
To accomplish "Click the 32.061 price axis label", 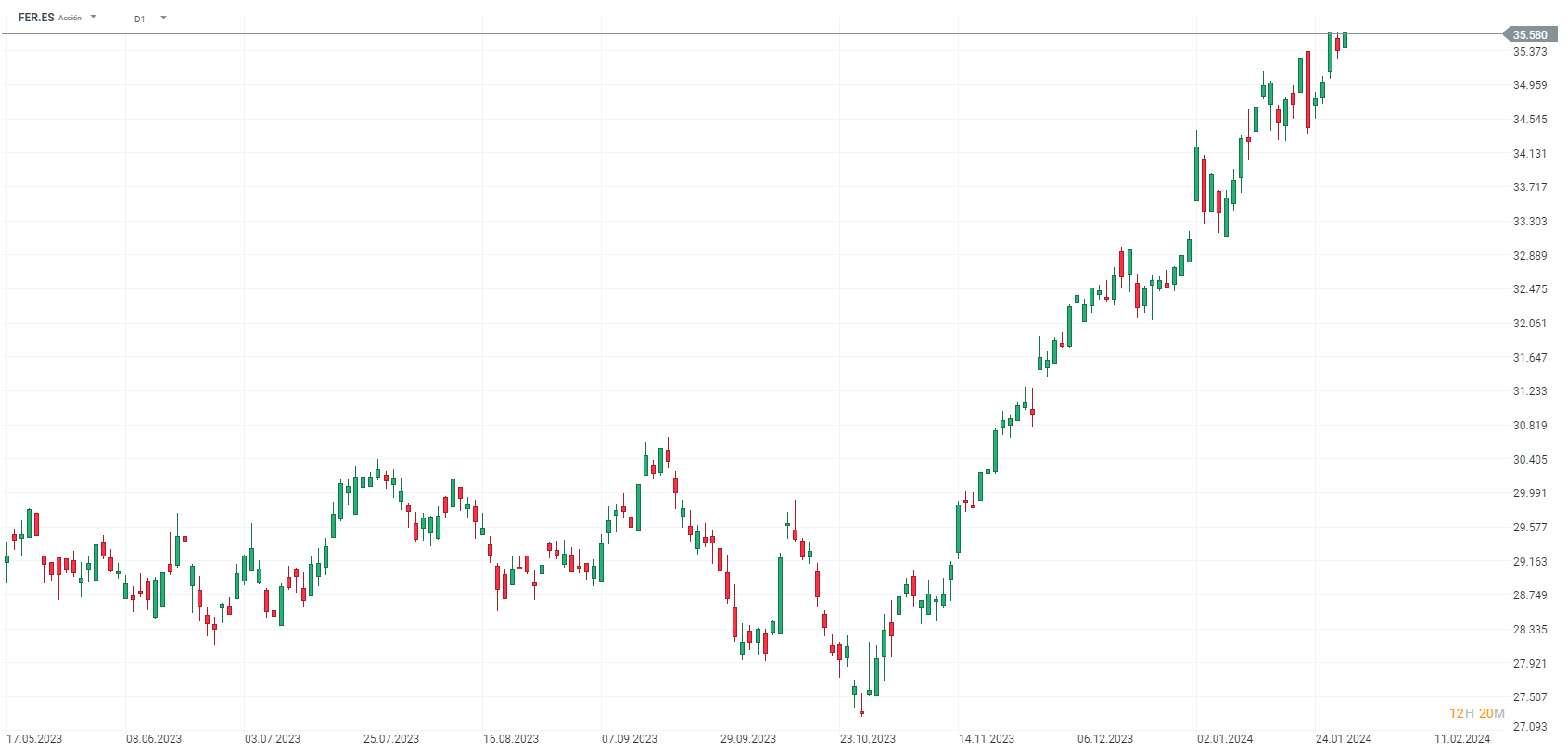I will pos(1530,324).
